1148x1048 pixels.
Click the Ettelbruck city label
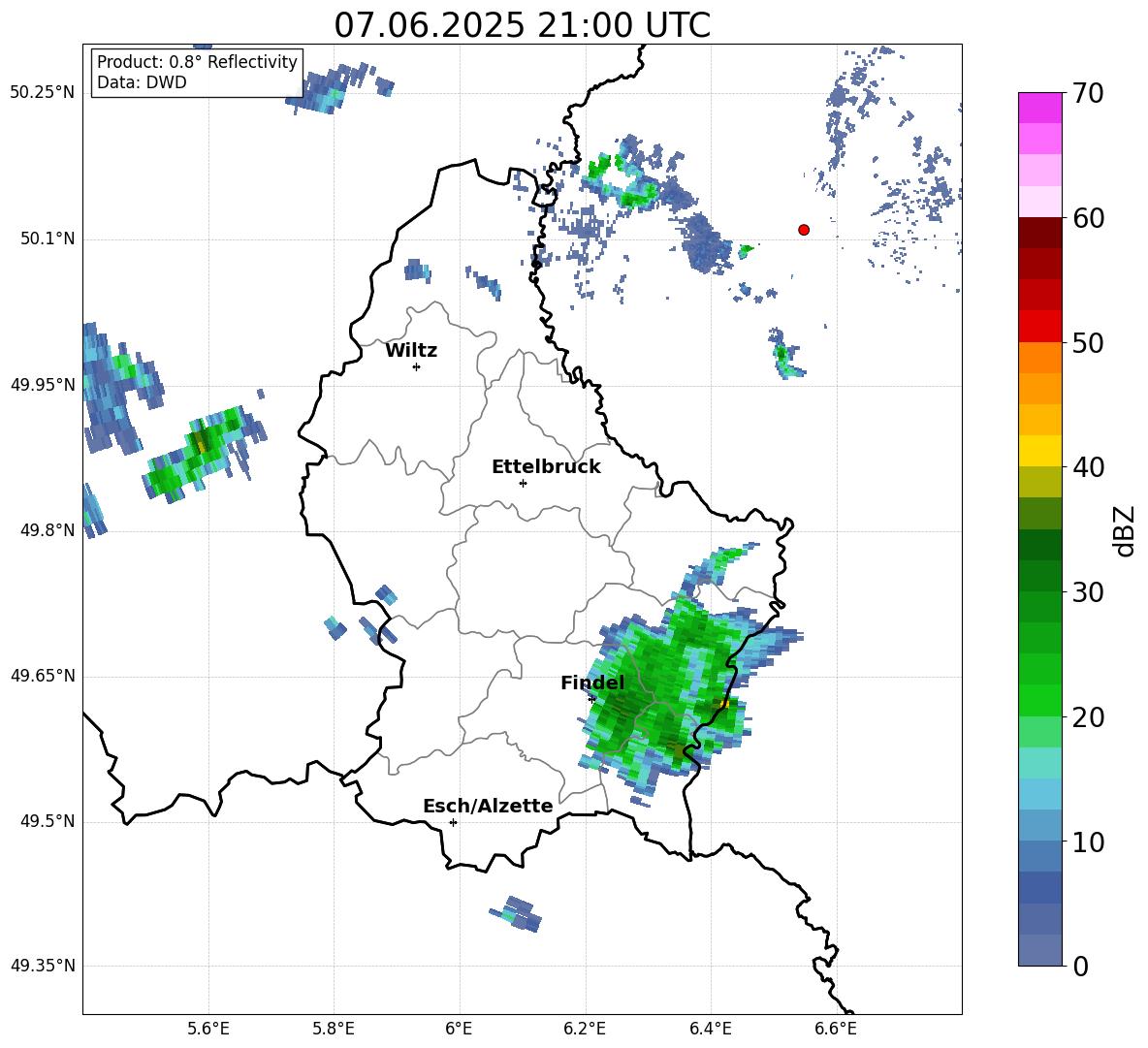click(x=546, y=467)
